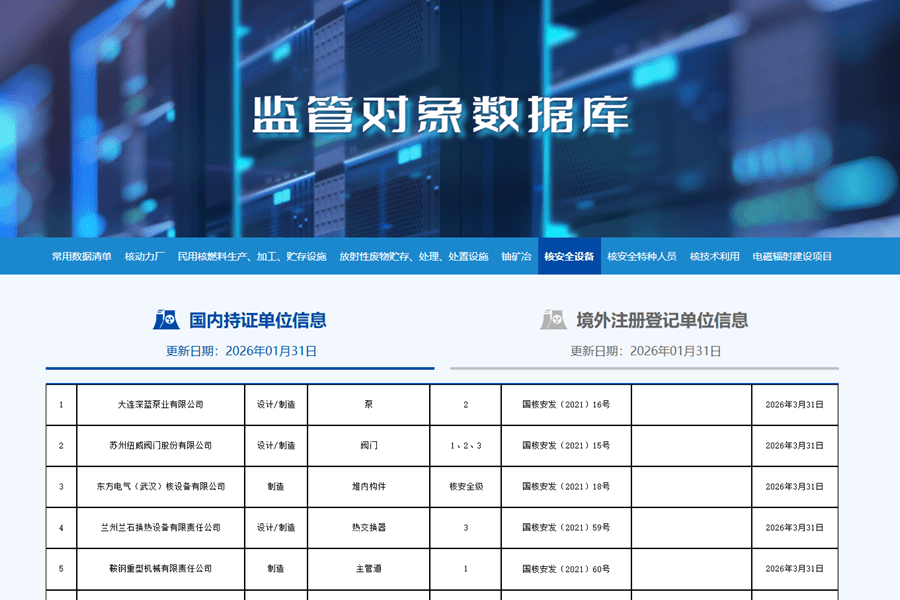Navigate to the 铀矿冶 page

[516, 257]
